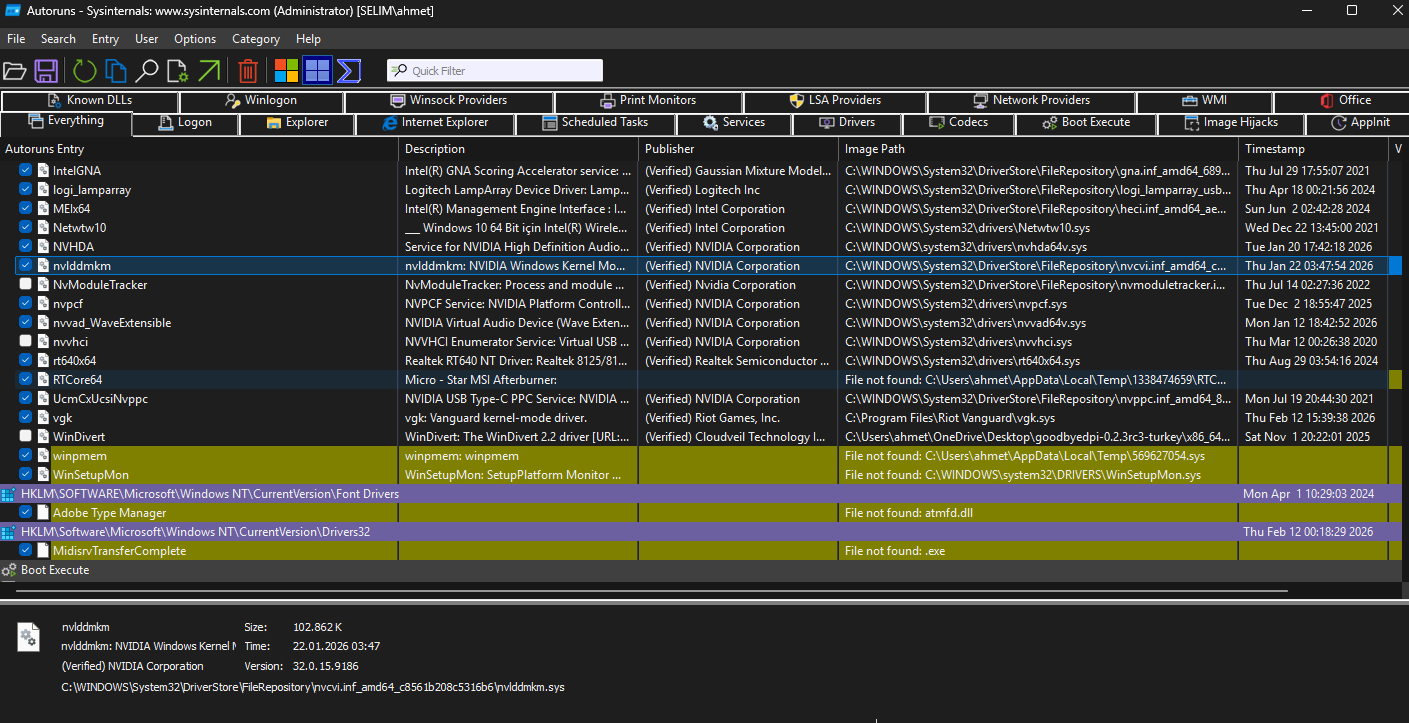Viewport: 1409px width, 723px height.
Task: Click the red Delete trash can icon
Action: click(248, 71)
